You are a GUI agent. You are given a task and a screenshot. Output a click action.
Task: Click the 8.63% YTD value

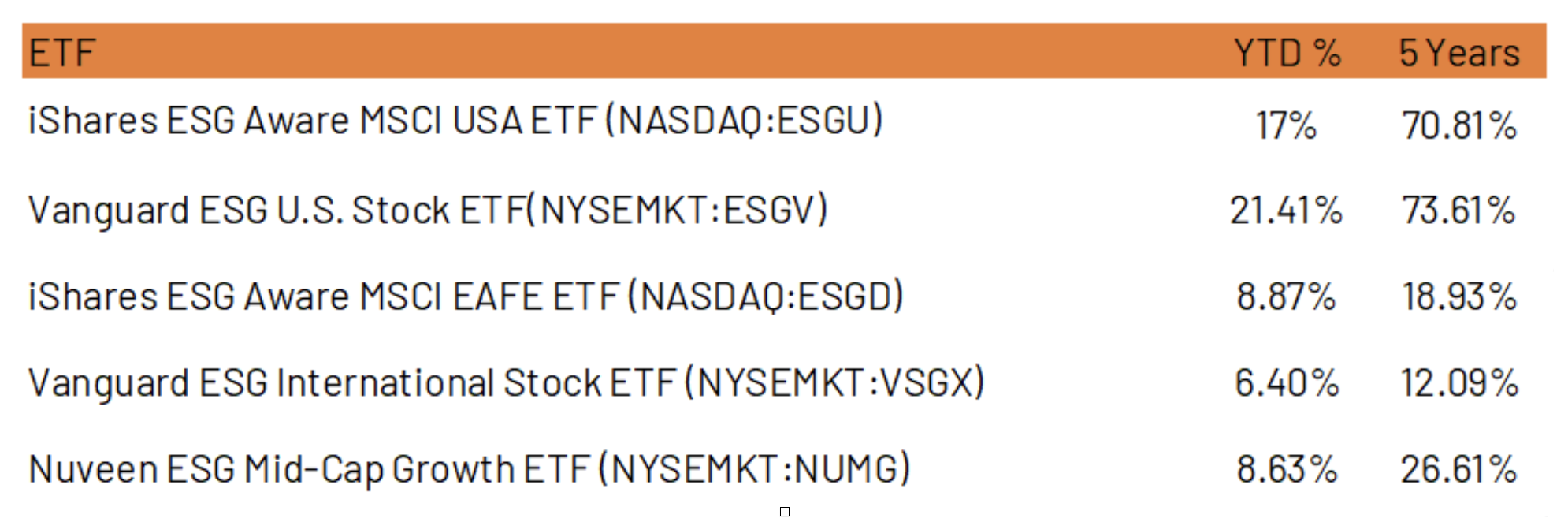pos(1286,469)
